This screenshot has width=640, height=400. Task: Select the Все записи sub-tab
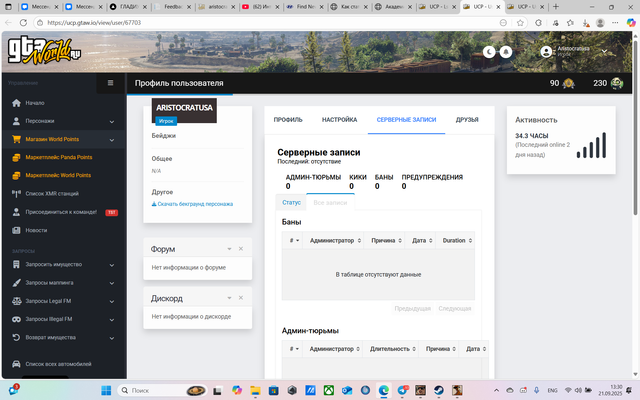point(330,202)
